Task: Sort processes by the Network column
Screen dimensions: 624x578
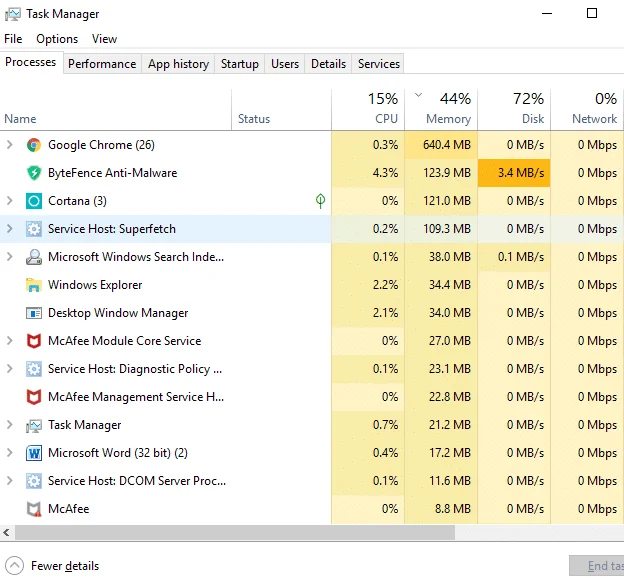Action: tap(587, 110)
